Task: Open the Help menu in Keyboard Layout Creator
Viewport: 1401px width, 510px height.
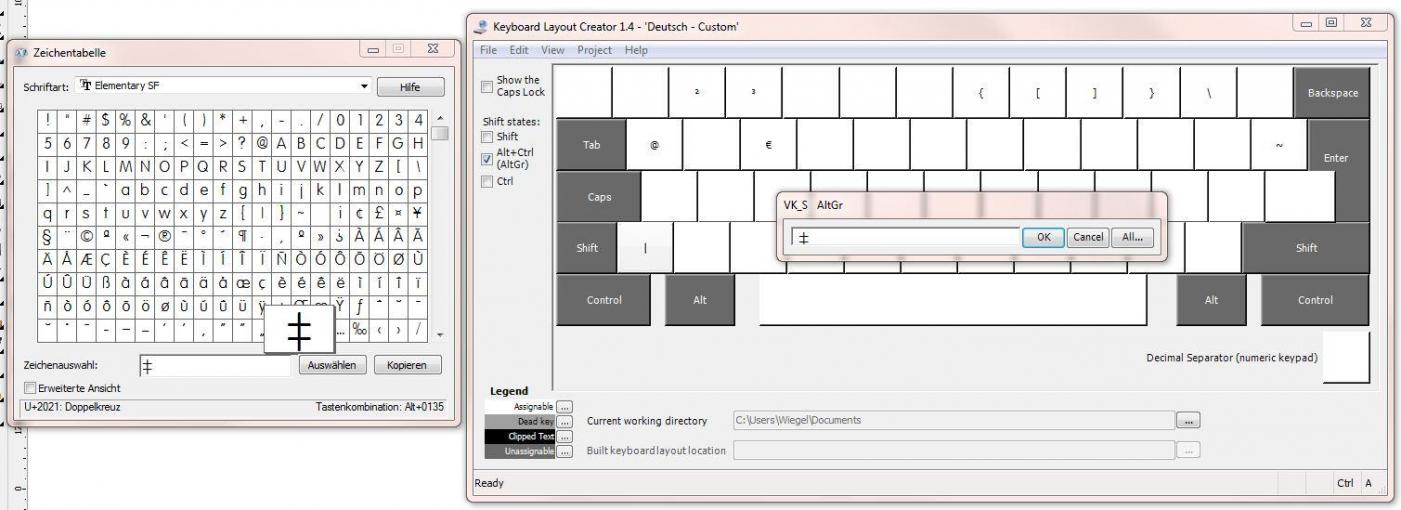Action: 636,50
